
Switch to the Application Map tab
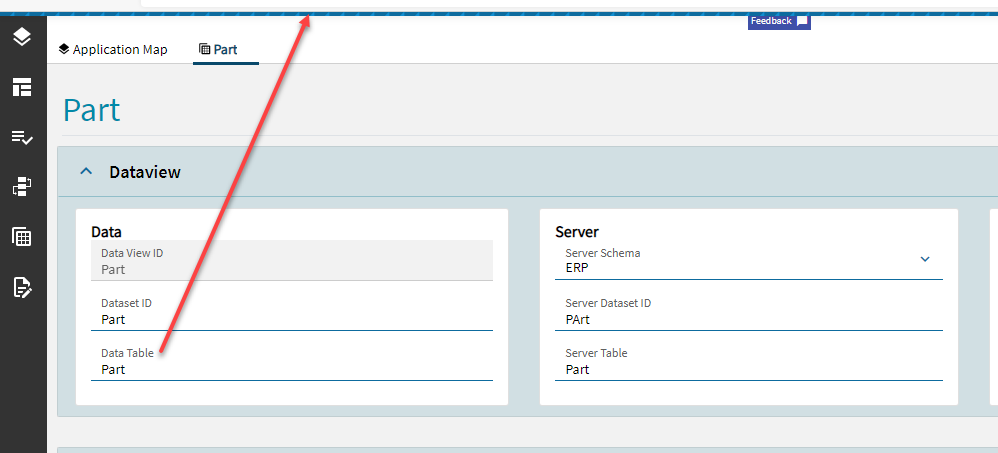click(x=113, y=50)
